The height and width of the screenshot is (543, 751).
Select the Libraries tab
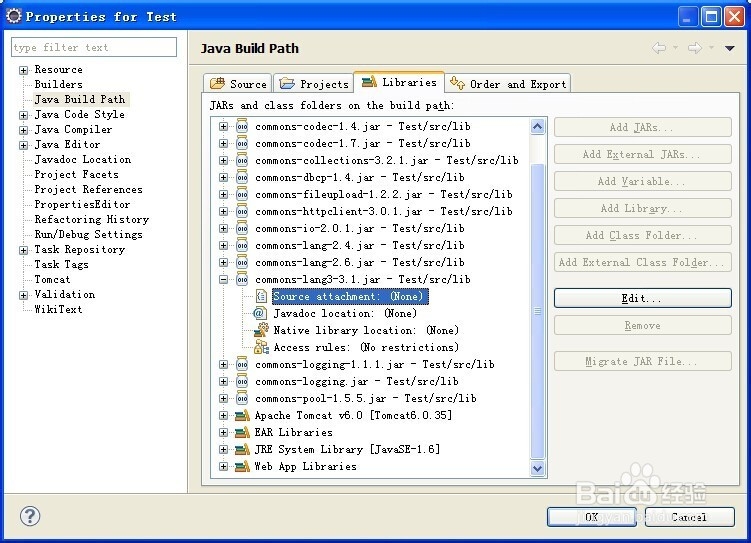click(x=399, y=82)
